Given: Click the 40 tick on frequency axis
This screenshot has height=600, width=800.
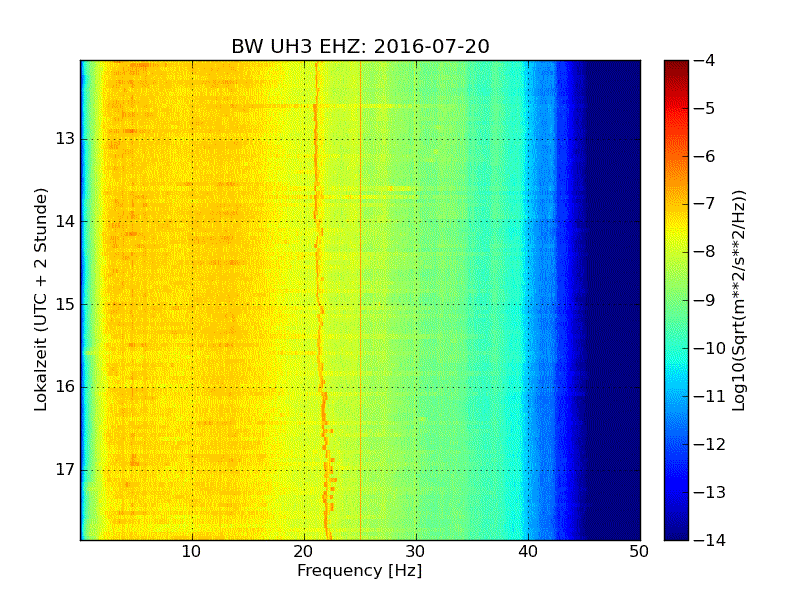Looking at the screenshot, I should [528, 552].
